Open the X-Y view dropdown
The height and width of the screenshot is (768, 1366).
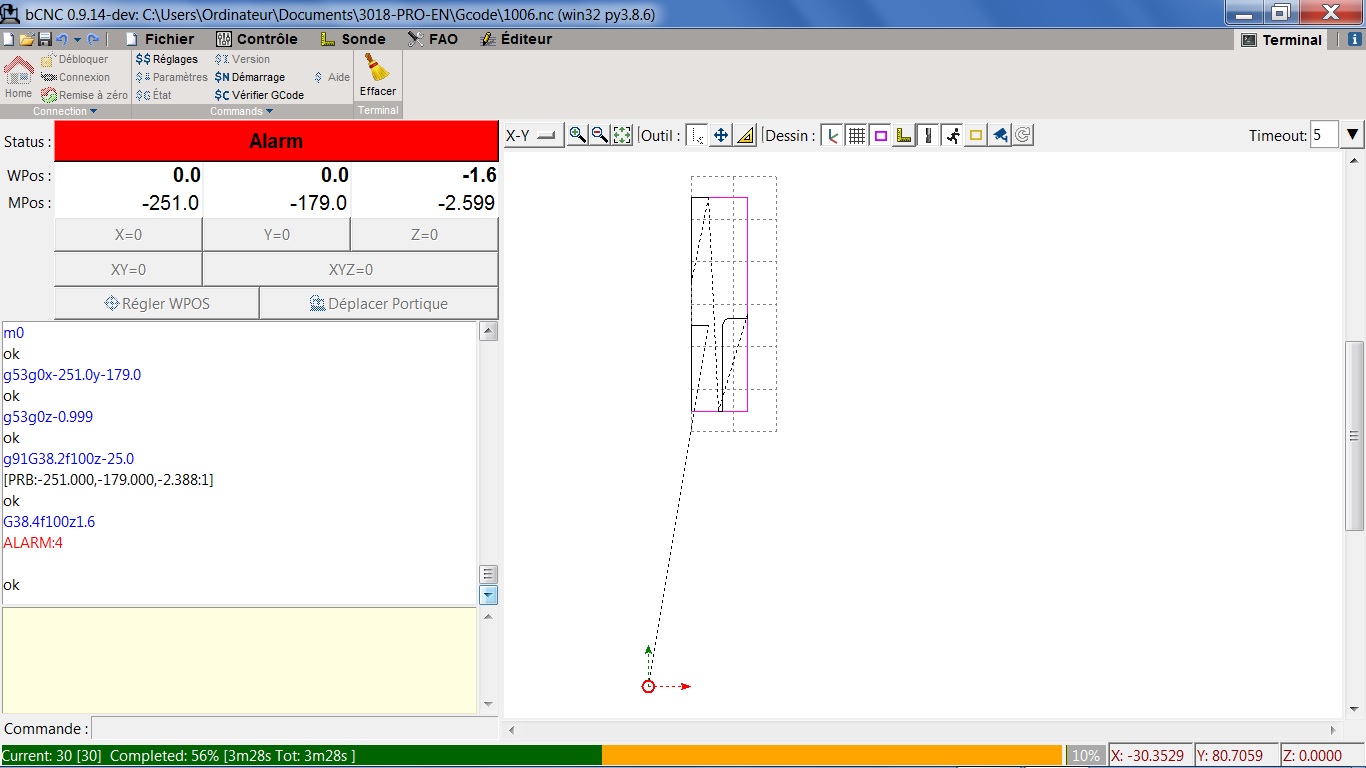click(533, 136)
